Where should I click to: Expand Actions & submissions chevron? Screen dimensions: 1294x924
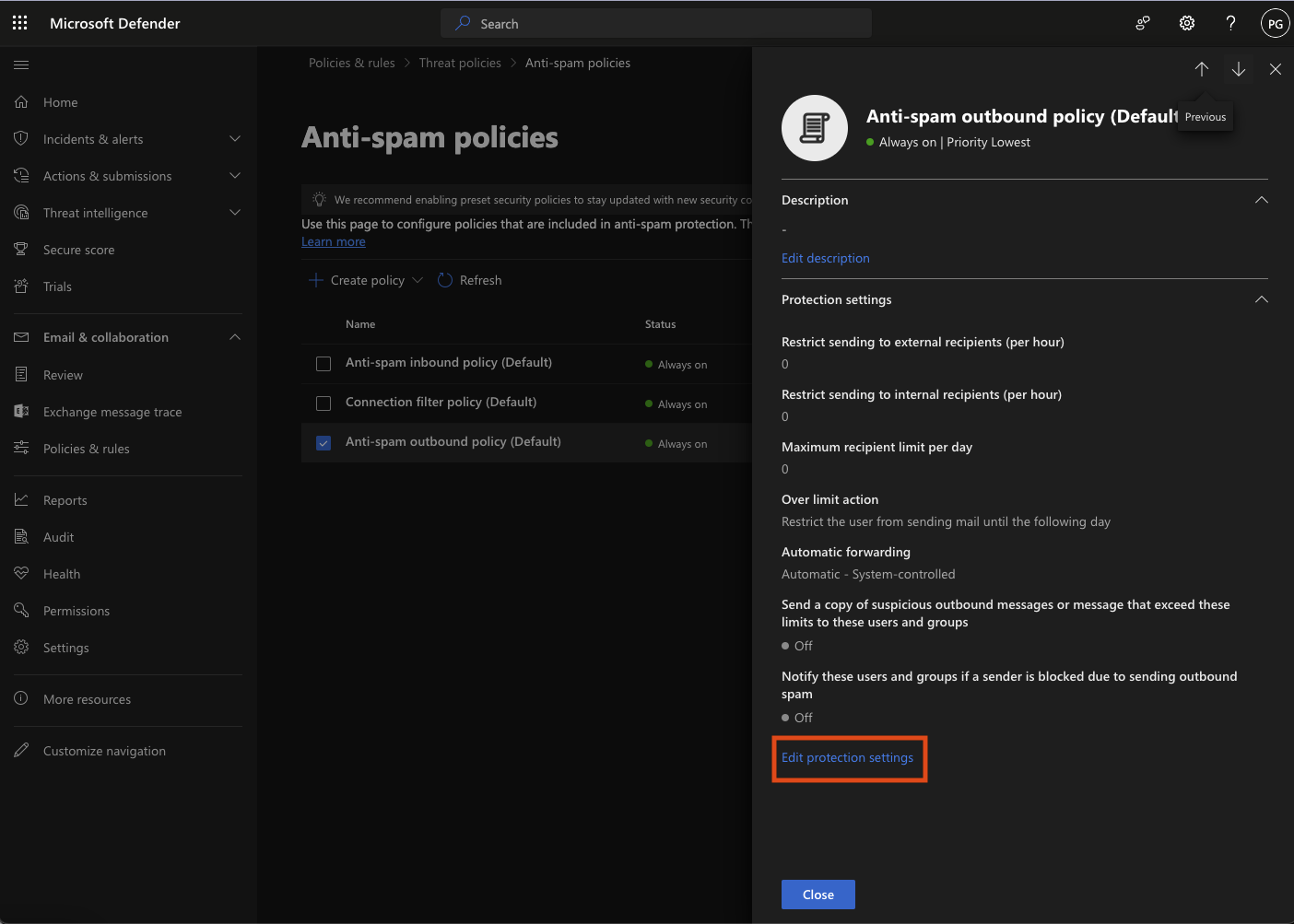(235, 176)
